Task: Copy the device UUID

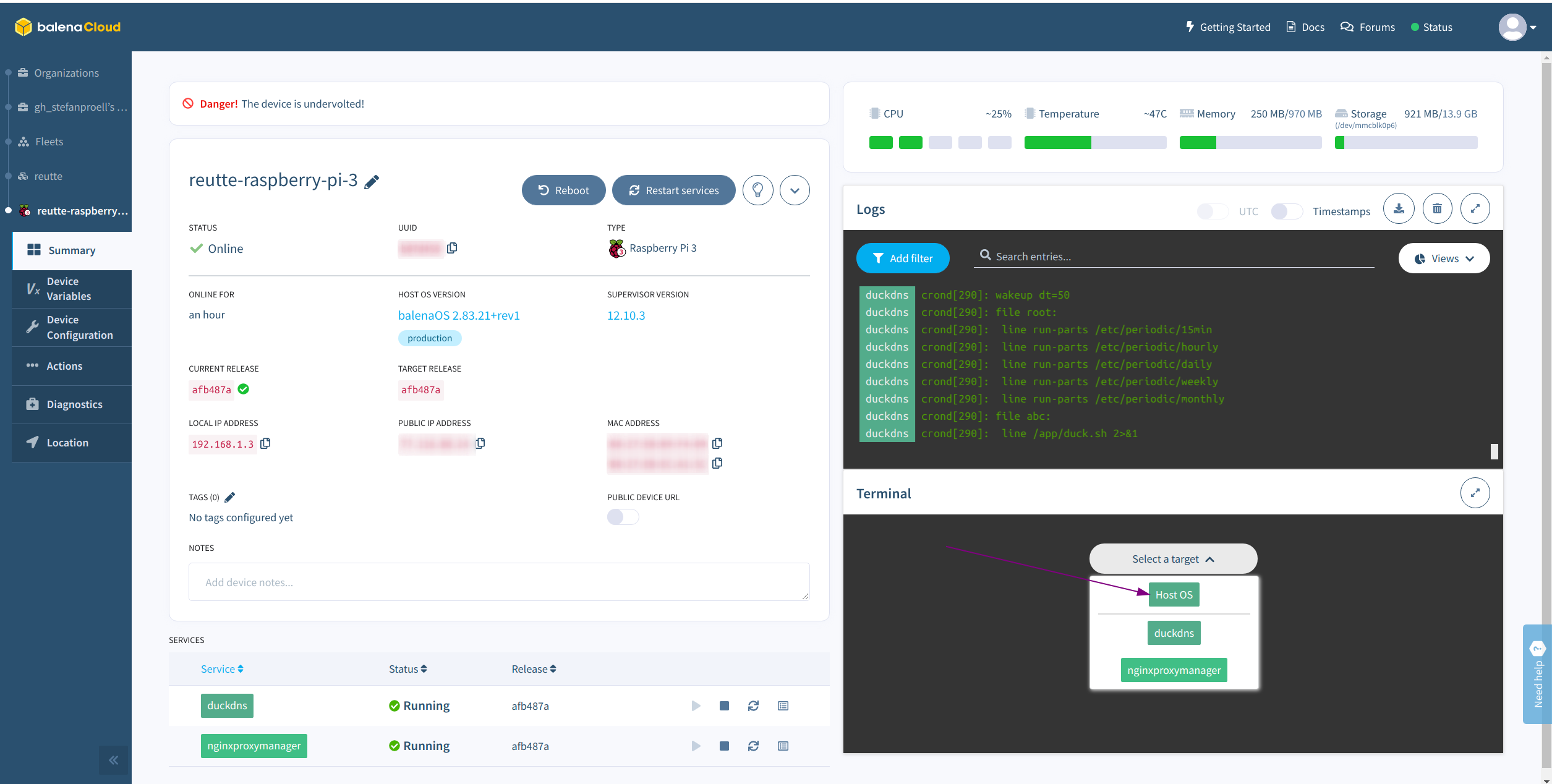Action: click(x=452, y=248)
